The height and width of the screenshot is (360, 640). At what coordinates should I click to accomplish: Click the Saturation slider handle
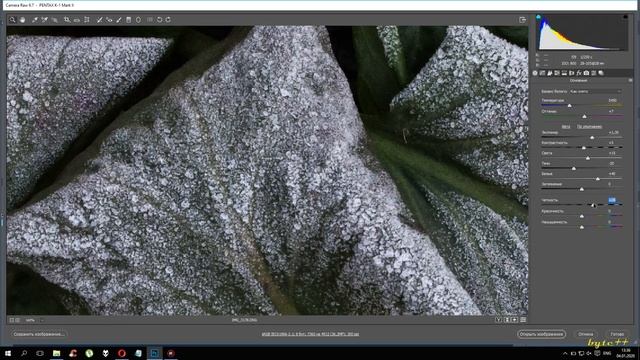tap(582, 227)
